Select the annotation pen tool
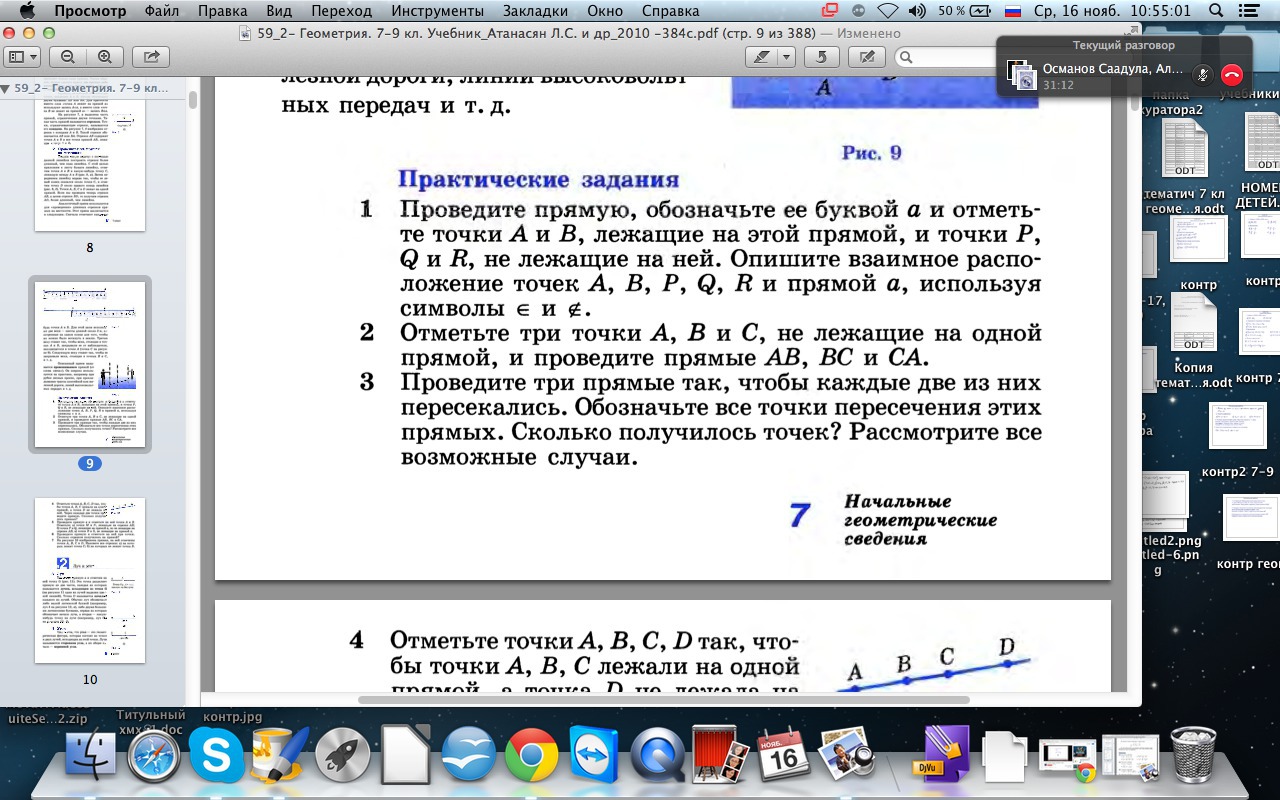Image resolution: width=1280 pixels, height=800 pixels. tap(762, 57)
